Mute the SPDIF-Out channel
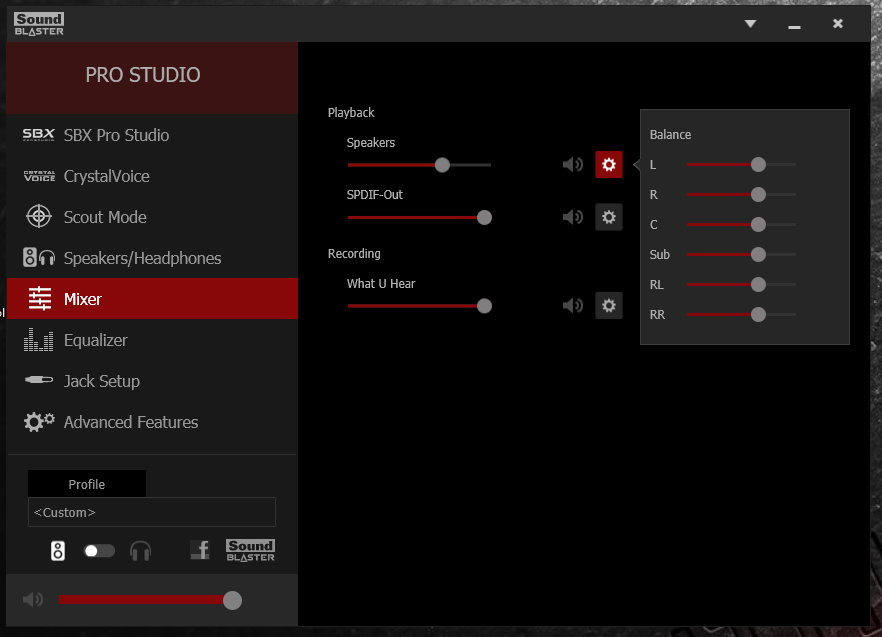Image resolution: width=882 pixels, height=637 pixels. point(573,217)
